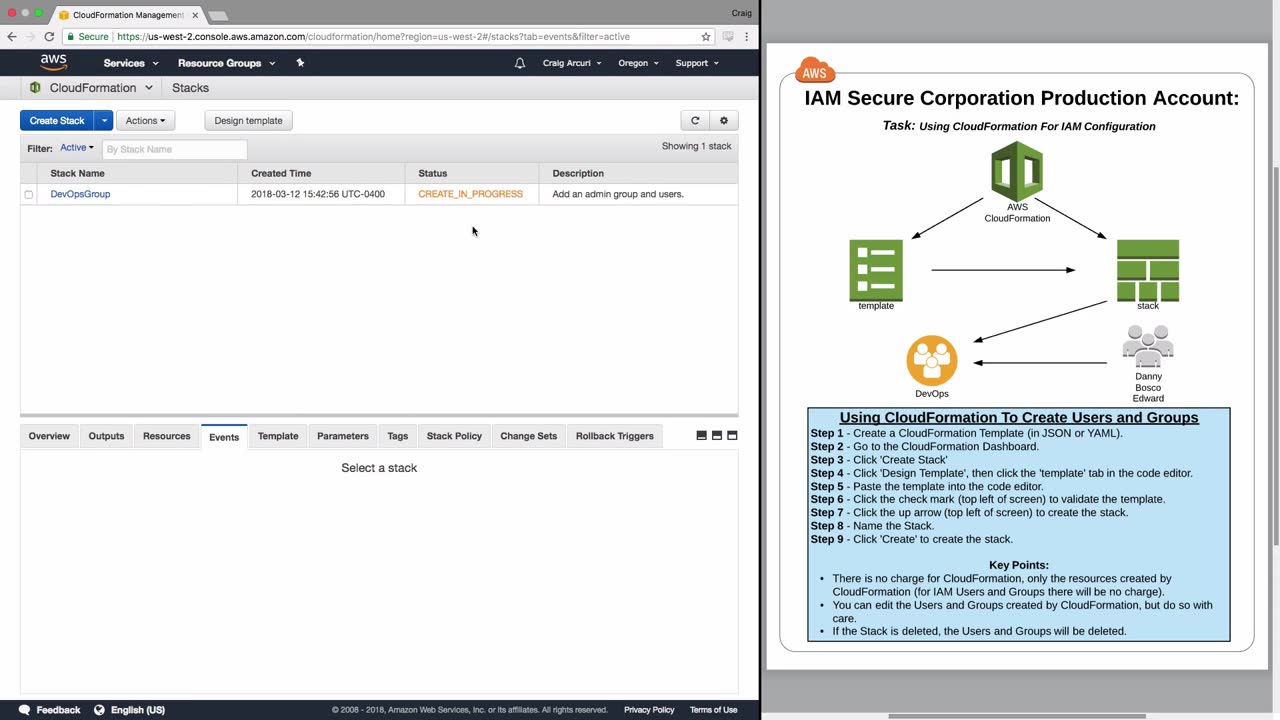Click the green AWS CloudFormation icon in the diagram

pyautogui.click(x=1017, y=172)
